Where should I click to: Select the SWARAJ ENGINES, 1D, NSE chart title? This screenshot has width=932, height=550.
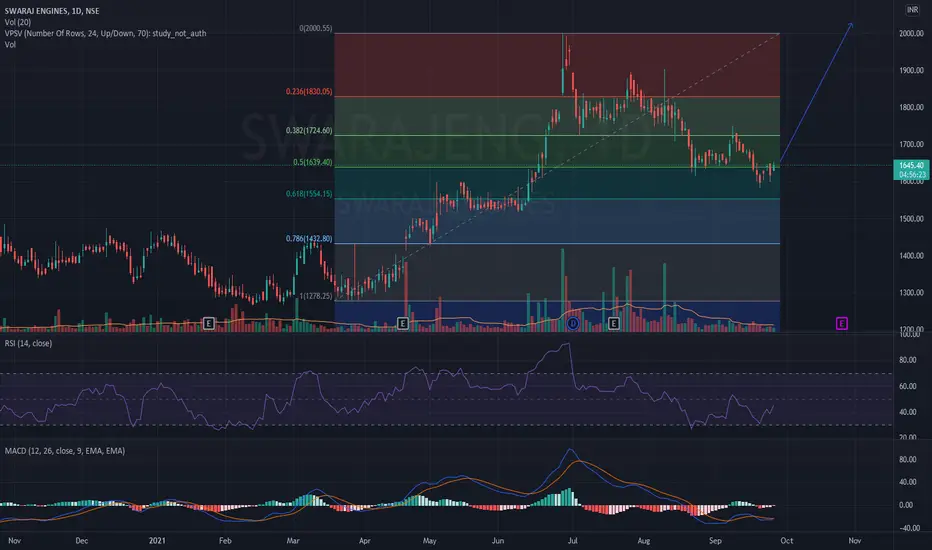point(52,11)
